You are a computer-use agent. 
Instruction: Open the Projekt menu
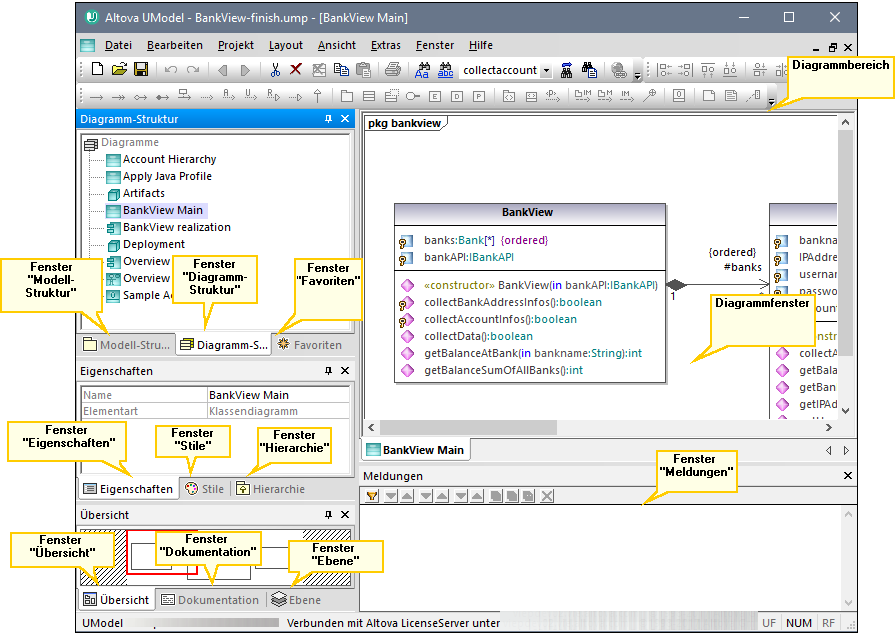click(x=236, y=45)
